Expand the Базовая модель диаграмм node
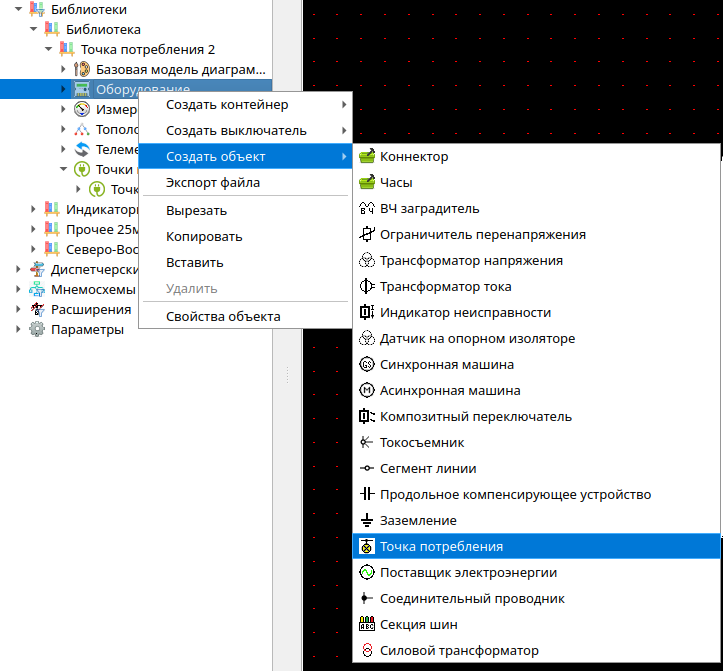 (63, 69)
